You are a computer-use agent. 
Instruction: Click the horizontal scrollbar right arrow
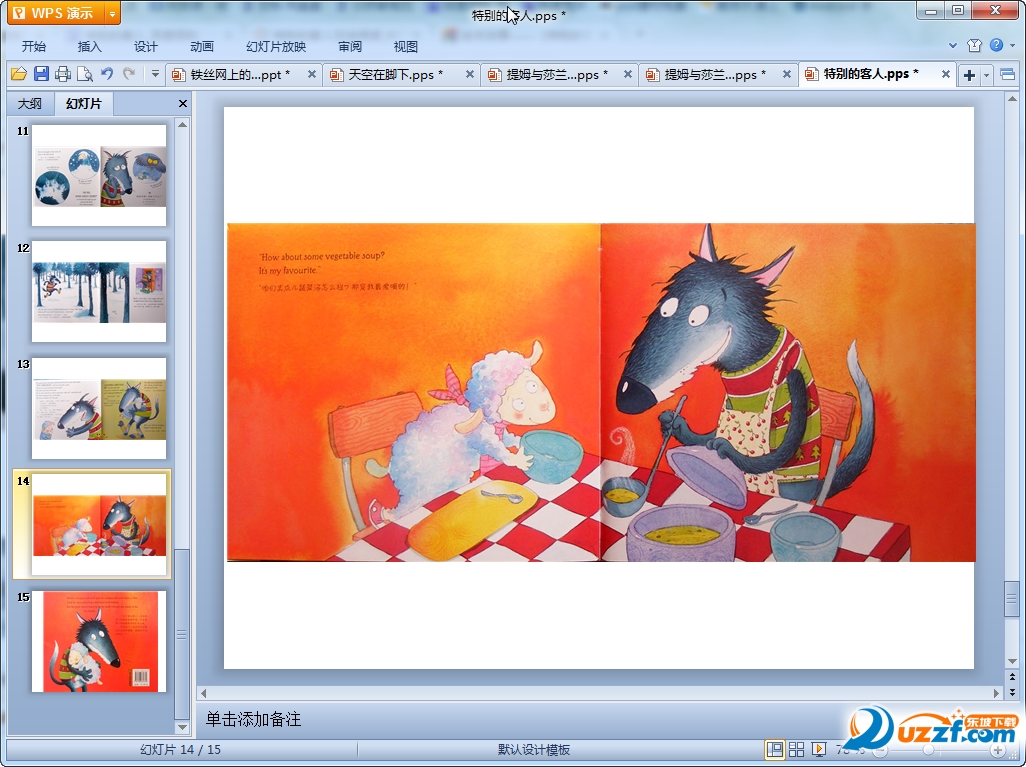[997, 692]
